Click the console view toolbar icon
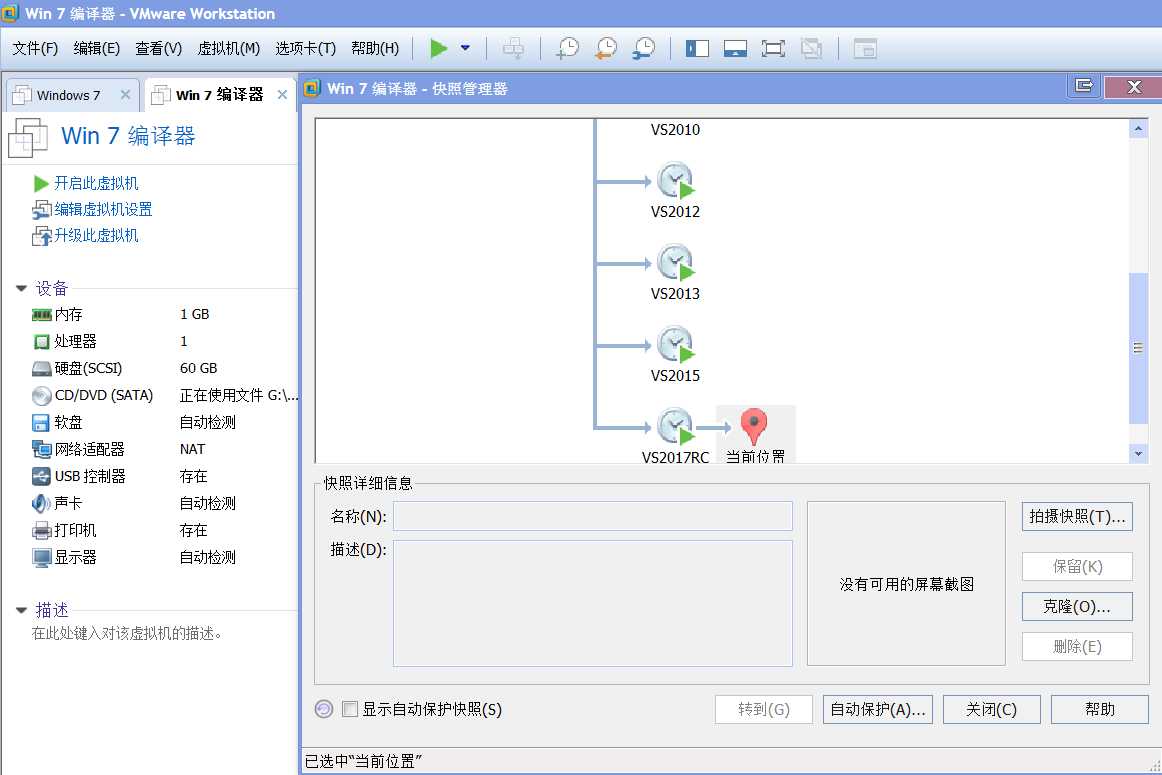This screenshot has height=775, width=1162. pos(865,49)
